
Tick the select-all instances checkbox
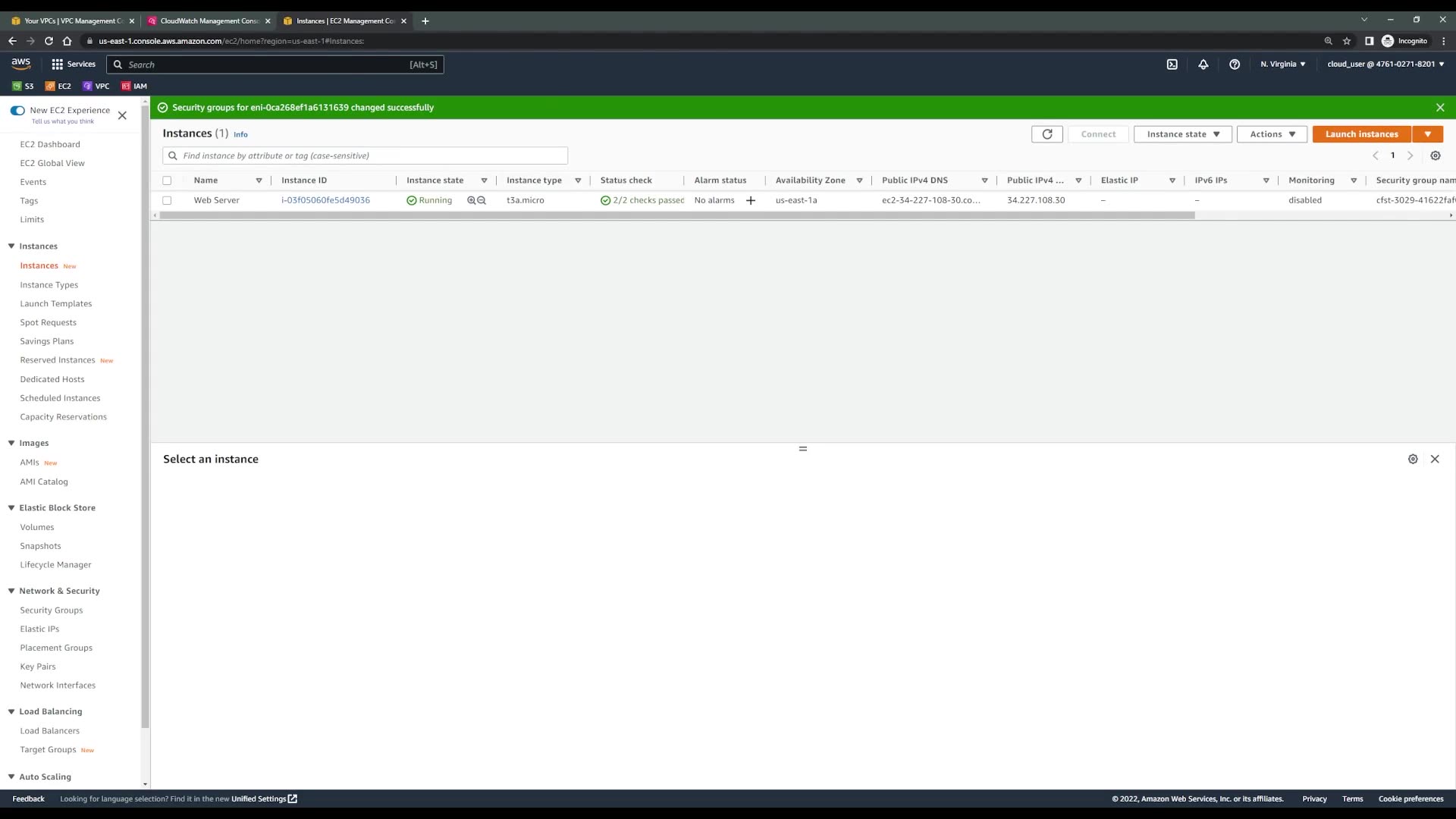point(167,180)
